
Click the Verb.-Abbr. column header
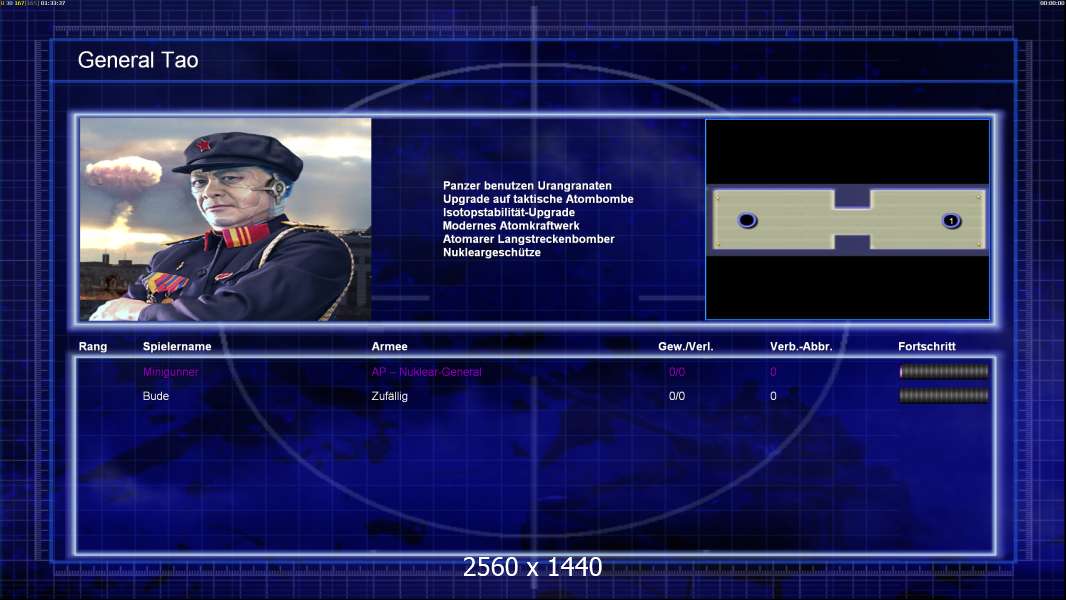pos(801,347)
